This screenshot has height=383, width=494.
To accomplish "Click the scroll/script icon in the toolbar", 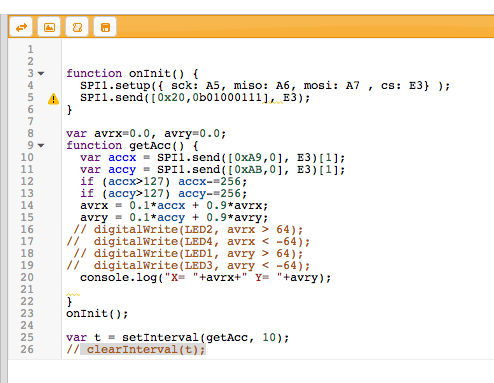I will (x=77, y=27).
